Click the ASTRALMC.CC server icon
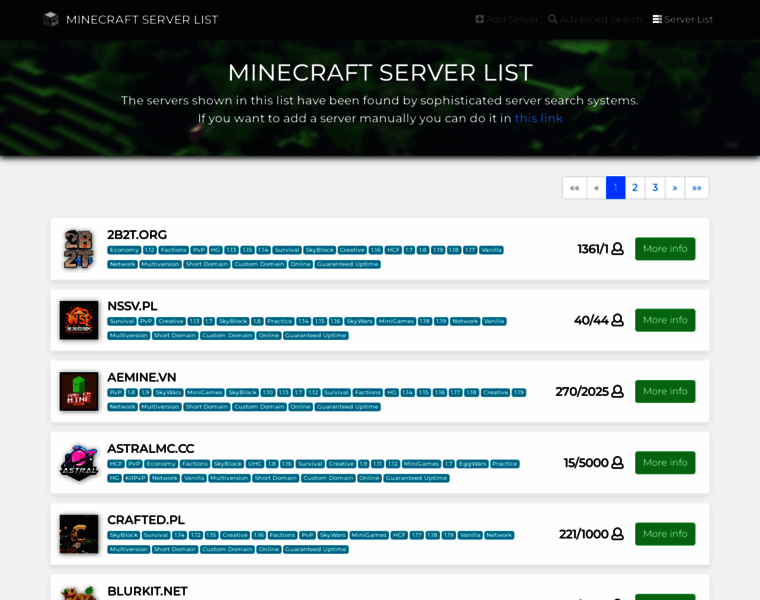Image resolution: width=760 pixels, height=600 pixels. pos(79,463)
